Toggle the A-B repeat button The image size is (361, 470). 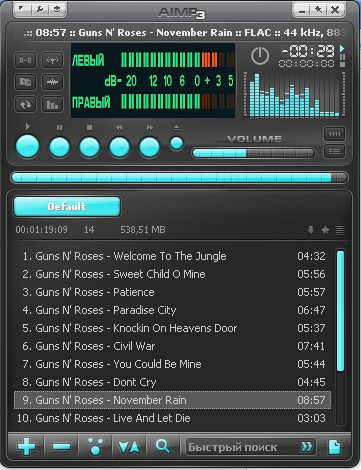click(26, 60)
